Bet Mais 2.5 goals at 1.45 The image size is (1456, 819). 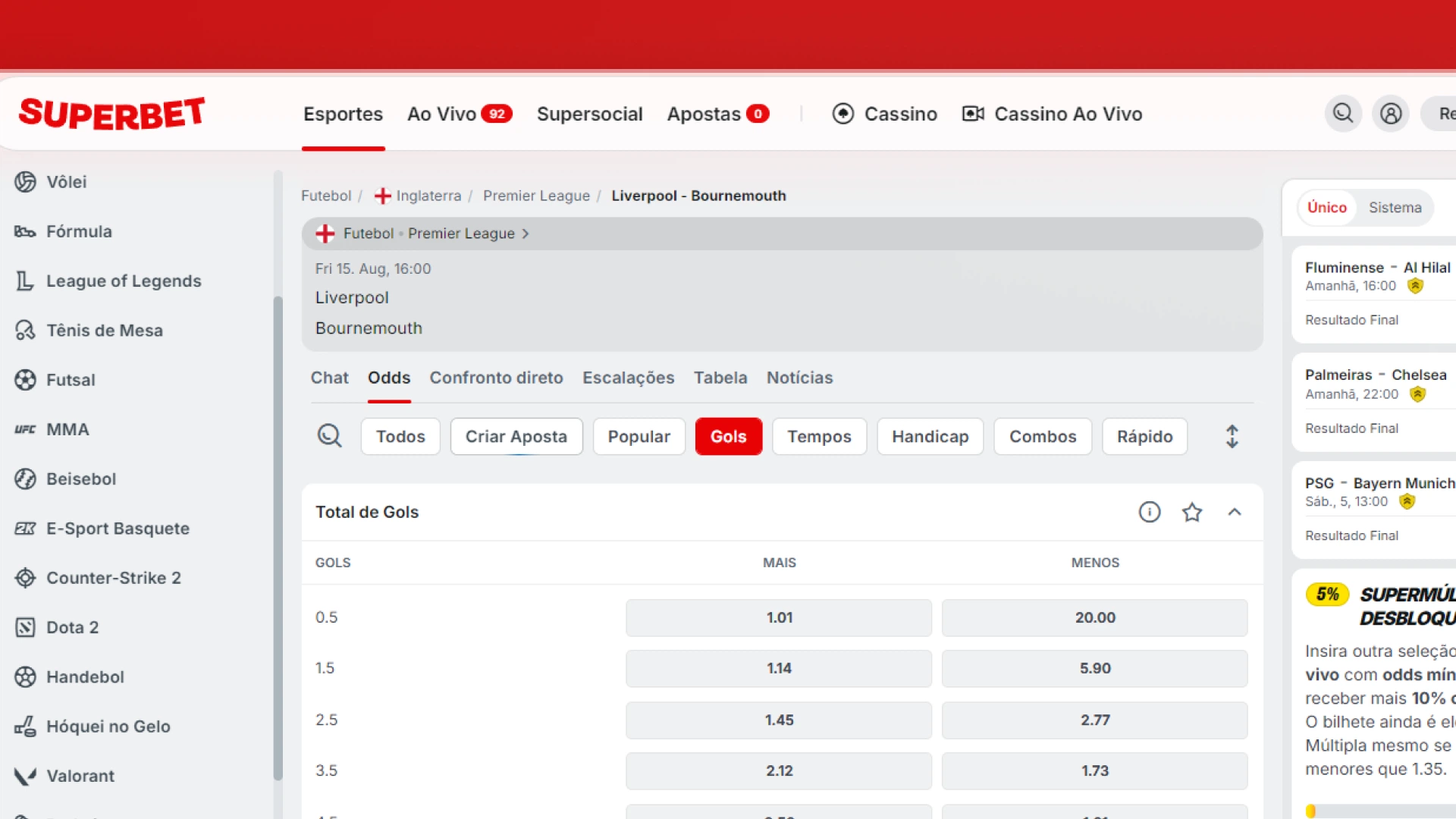779,720
